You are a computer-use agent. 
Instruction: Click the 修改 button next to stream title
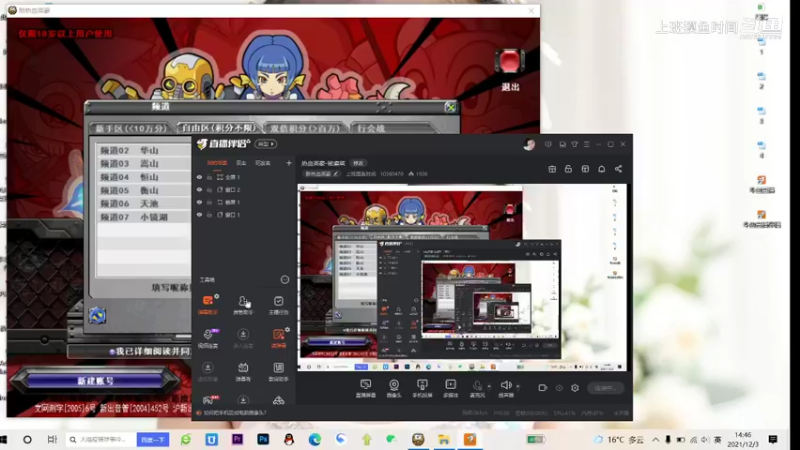tap(358, 163)
